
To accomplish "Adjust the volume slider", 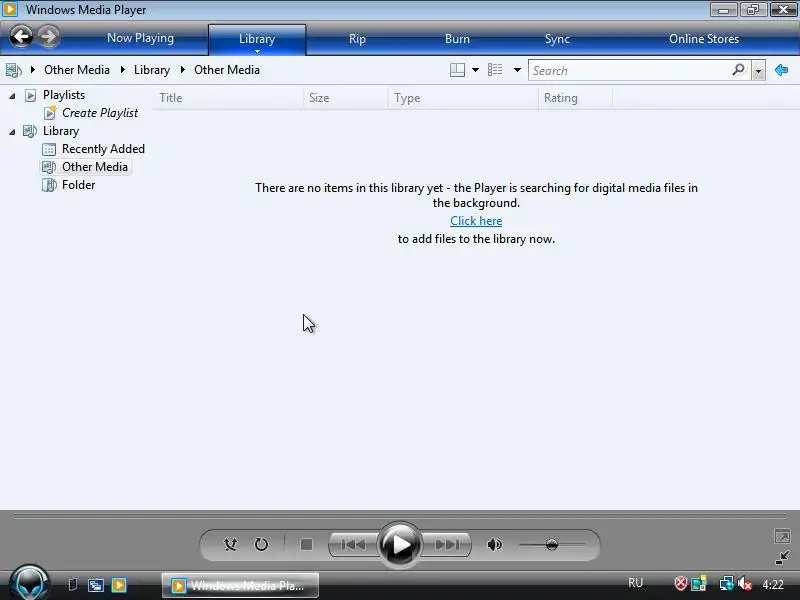I will (552, 545).
